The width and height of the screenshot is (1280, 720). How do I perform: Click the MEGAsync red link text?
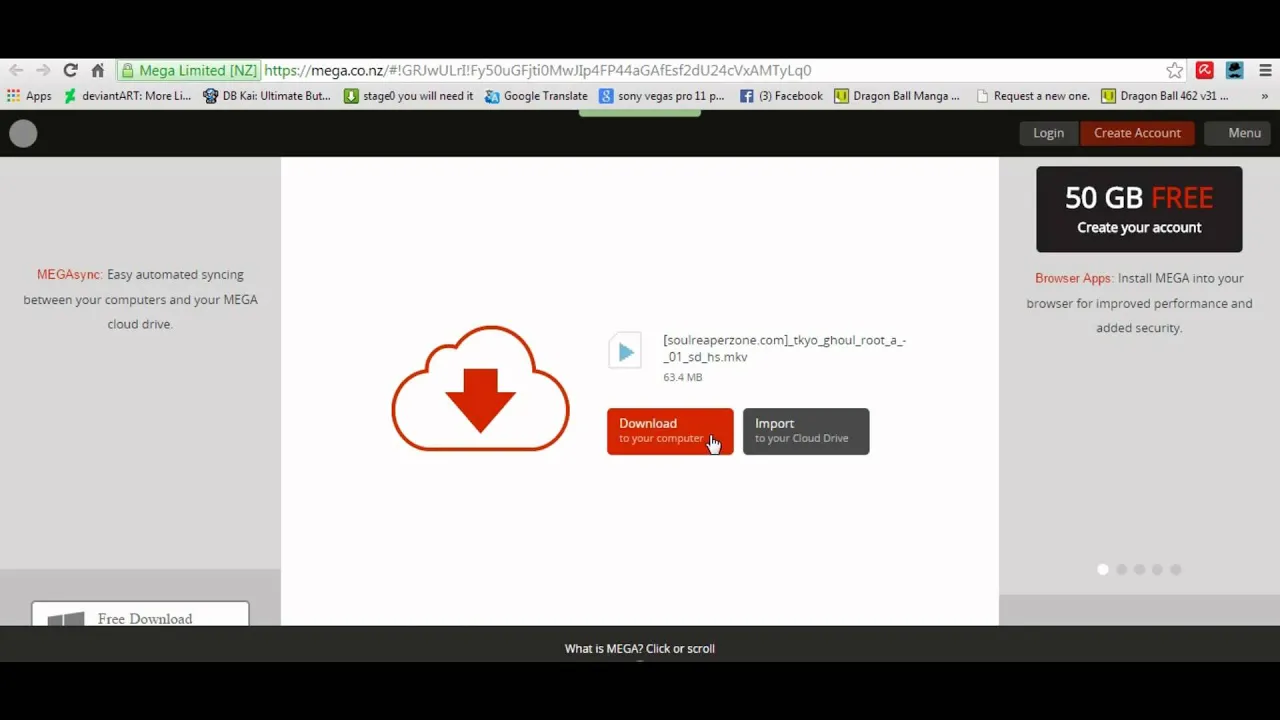tap(70, 274)
